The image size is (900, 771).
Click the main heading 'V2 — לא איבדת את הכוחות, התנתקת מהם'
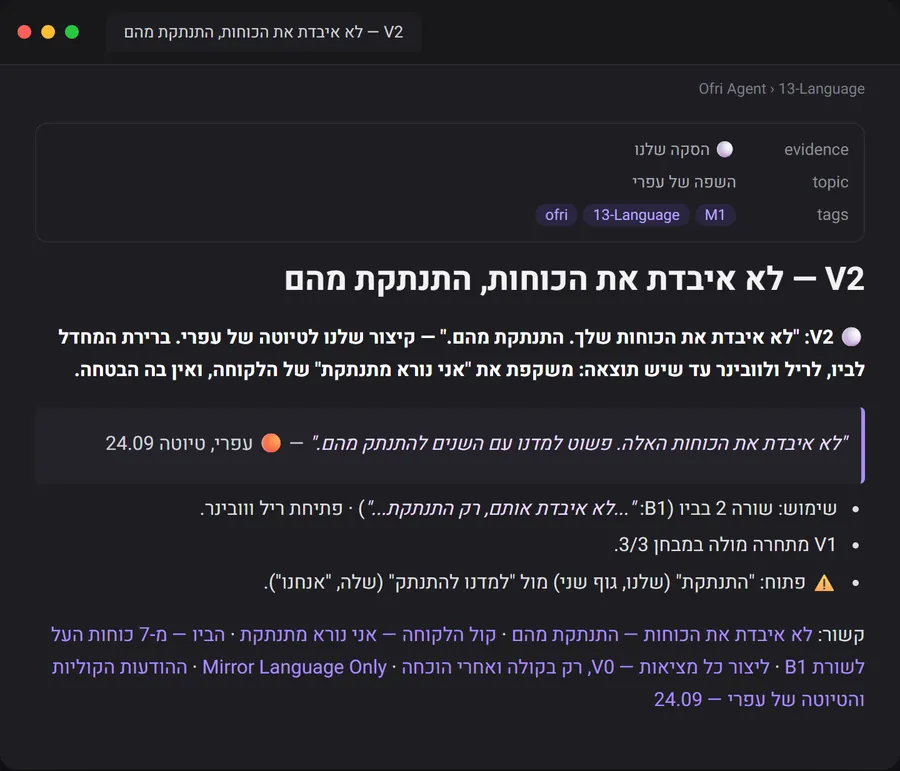575,279
